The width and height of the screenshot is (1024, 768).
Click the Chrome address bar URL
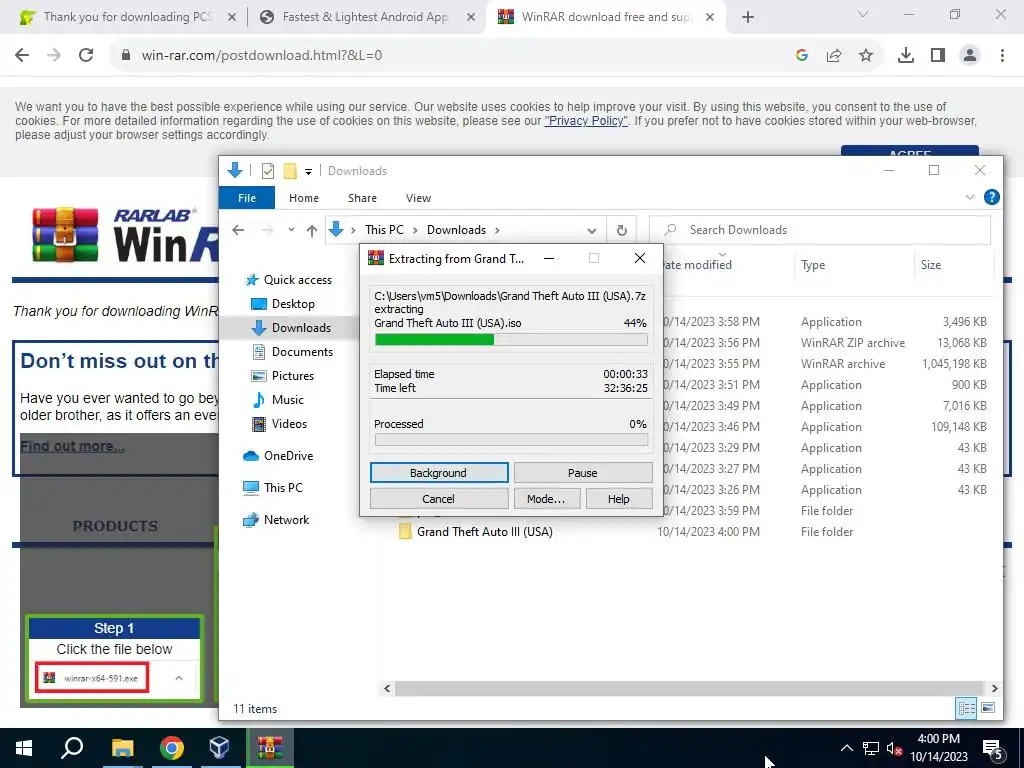click(x=261, y=56)
